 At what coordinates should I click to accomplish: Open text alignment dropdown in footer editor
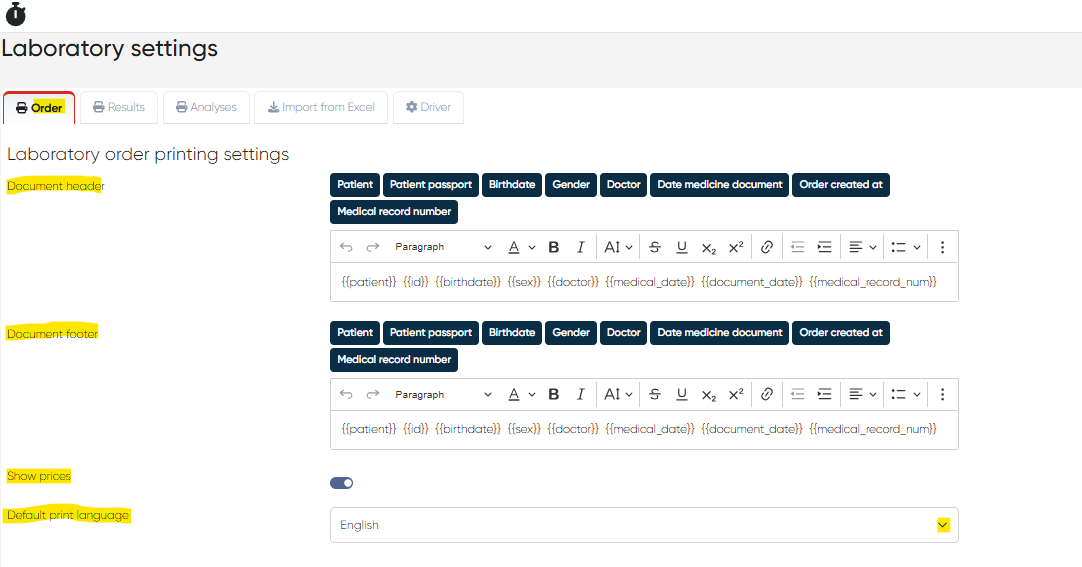862,394
